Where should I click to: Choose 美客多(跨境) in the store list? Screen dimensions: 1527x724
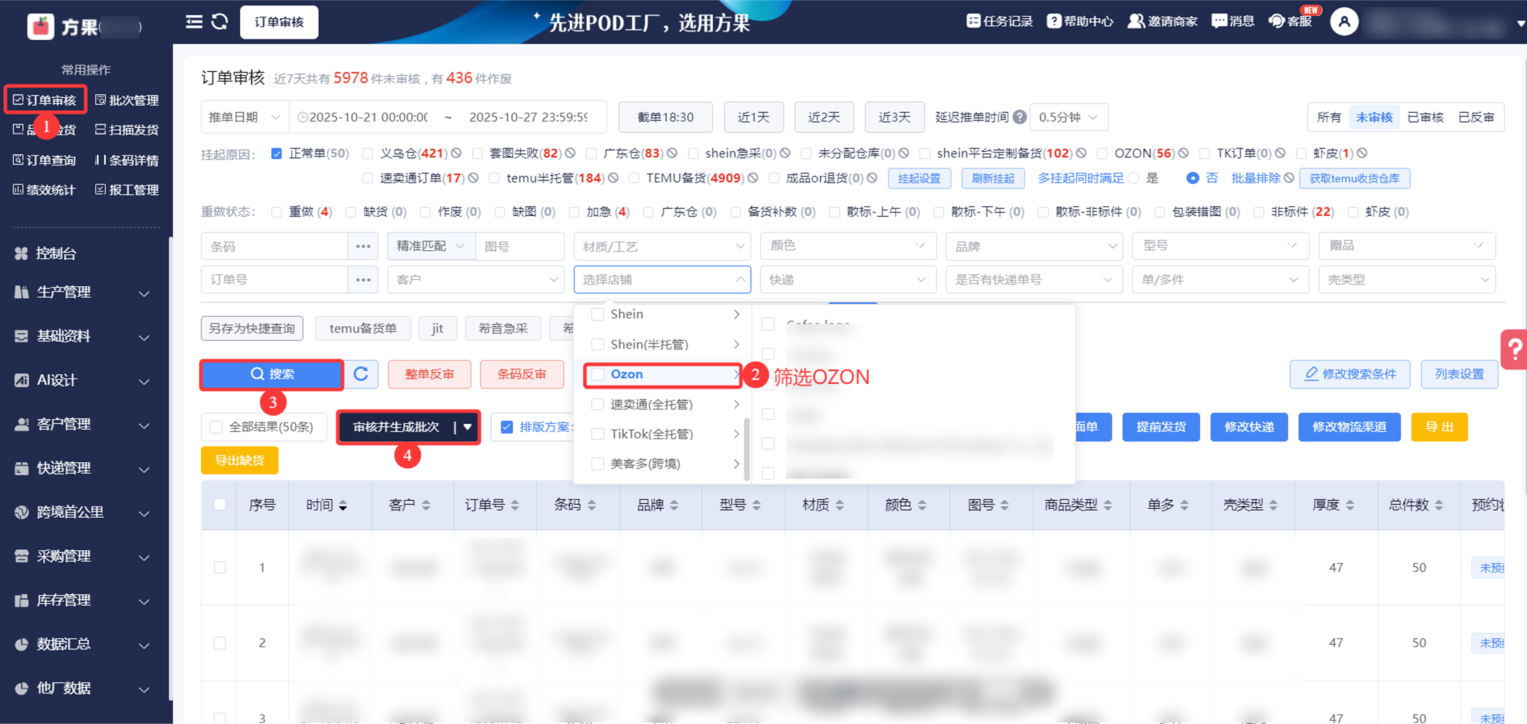pos(661,464)
